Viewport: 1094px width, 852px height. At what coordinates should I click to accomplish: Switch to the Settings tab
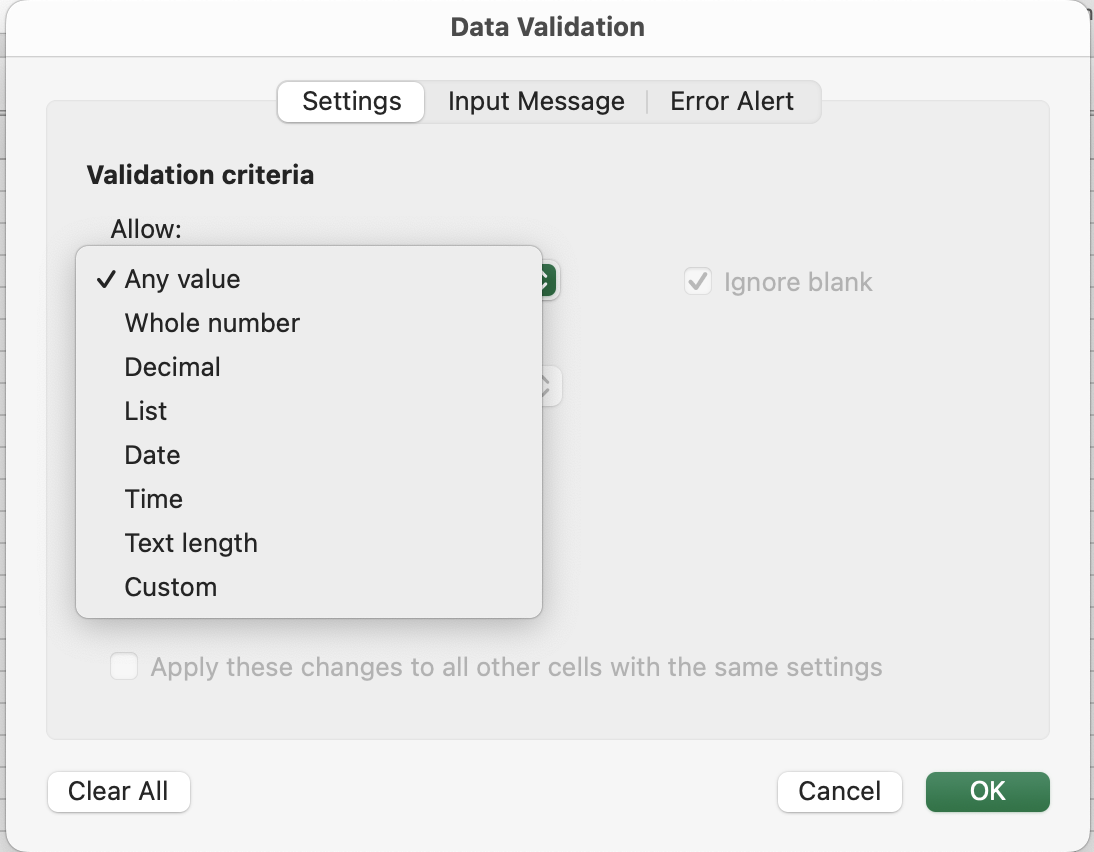[351, 101]
